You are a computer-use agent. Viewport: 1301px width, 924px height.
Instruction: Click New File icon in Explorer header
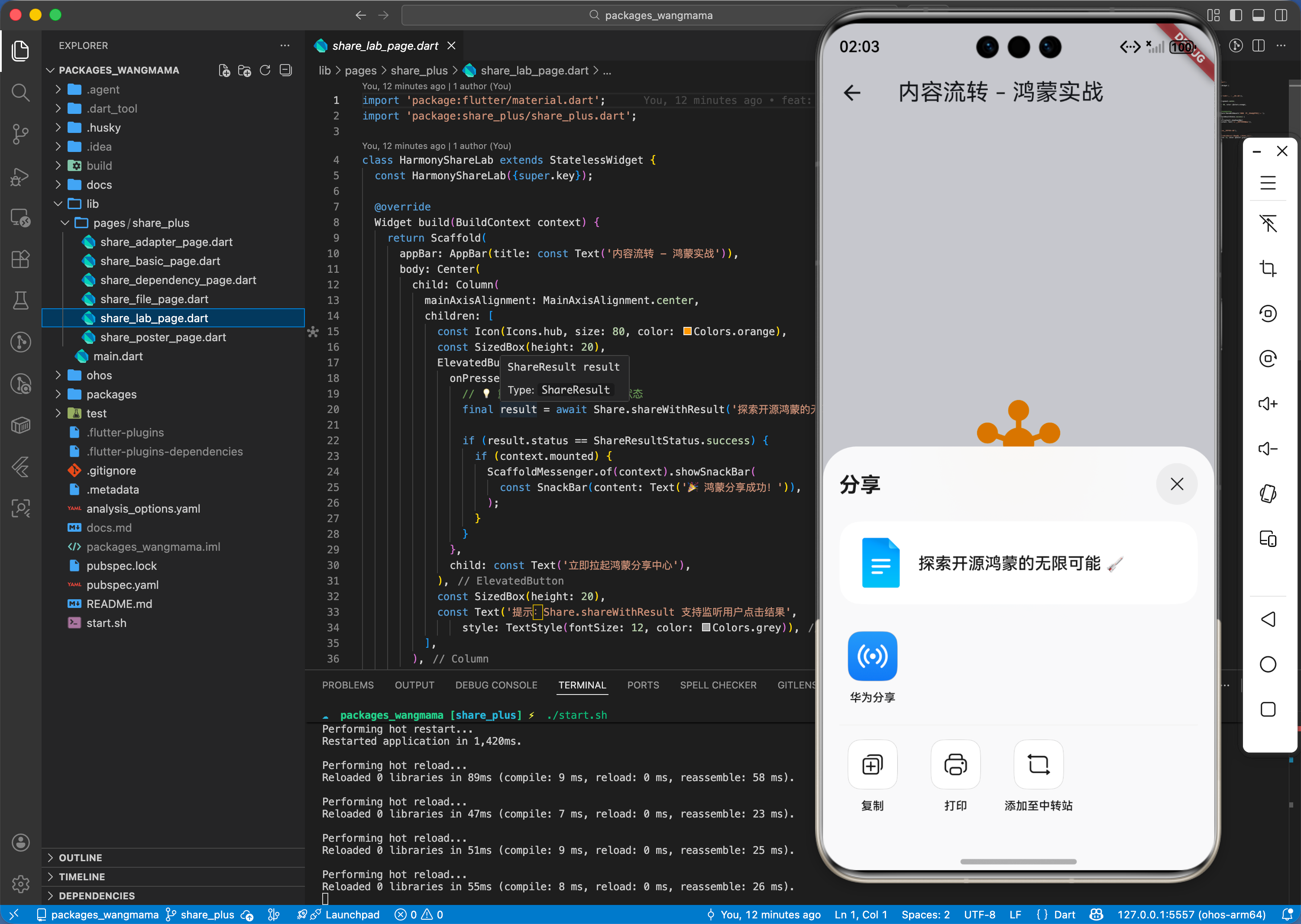pyautogui.click(x=224, y=71)
